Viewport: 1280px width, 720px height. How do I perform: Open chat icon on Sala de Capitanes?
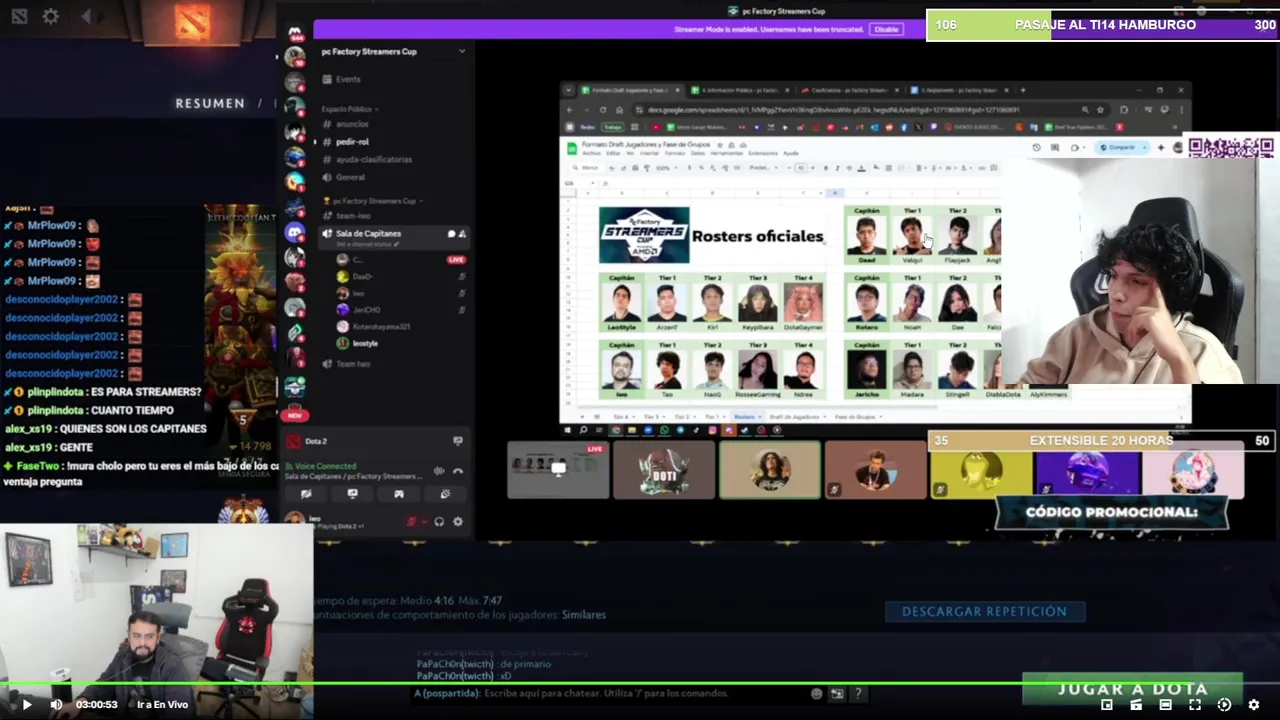click(x=451, y=234)
